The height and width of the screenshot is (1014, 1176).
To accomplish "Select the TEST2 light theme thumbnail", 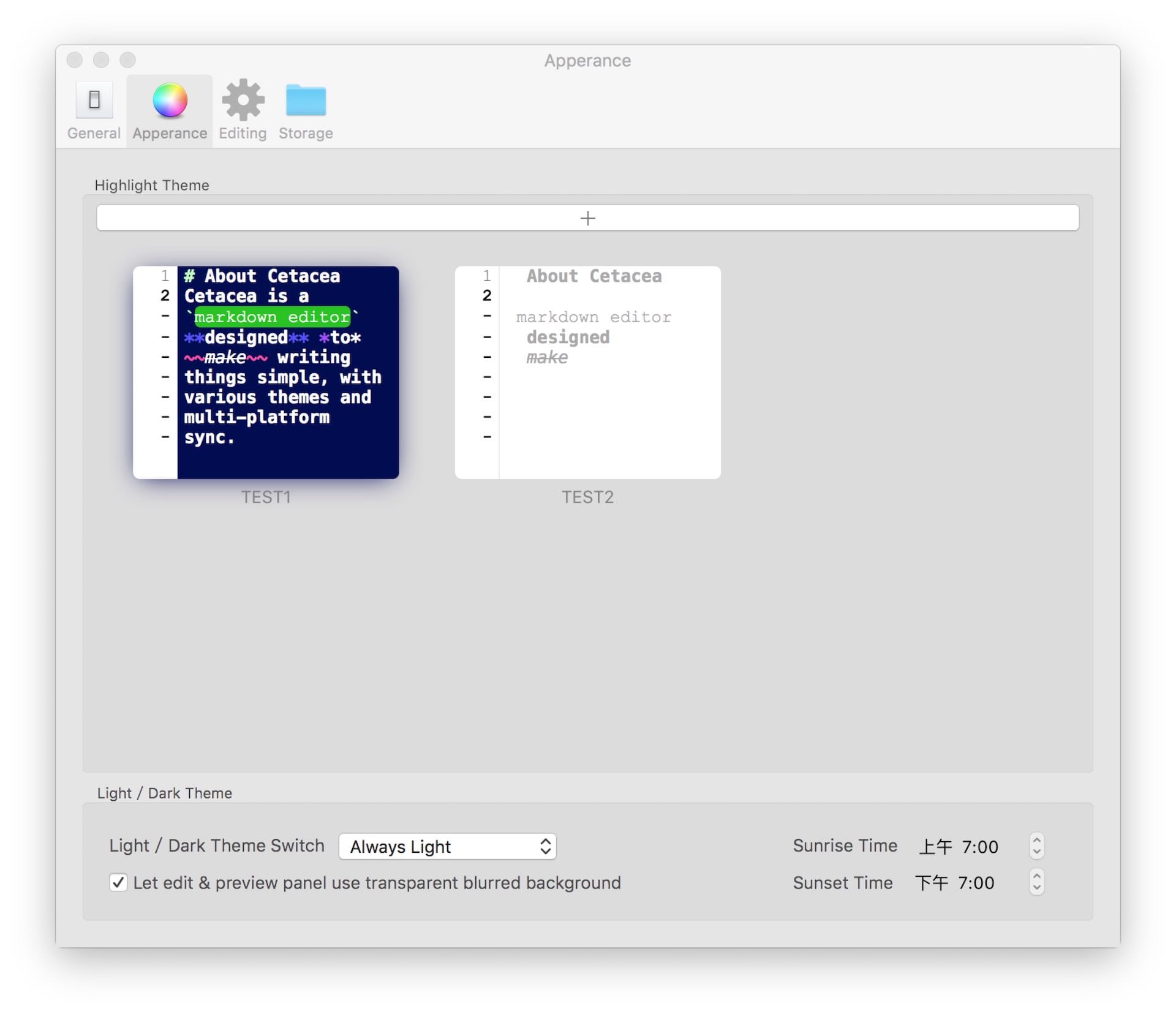I will 587,372.
